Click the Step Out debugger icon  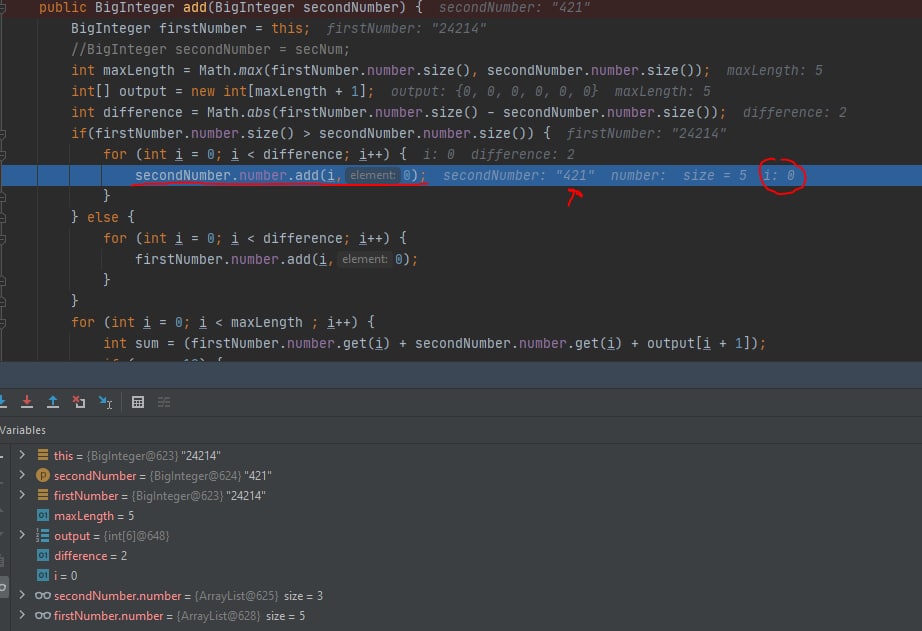(x=53, y=402)
